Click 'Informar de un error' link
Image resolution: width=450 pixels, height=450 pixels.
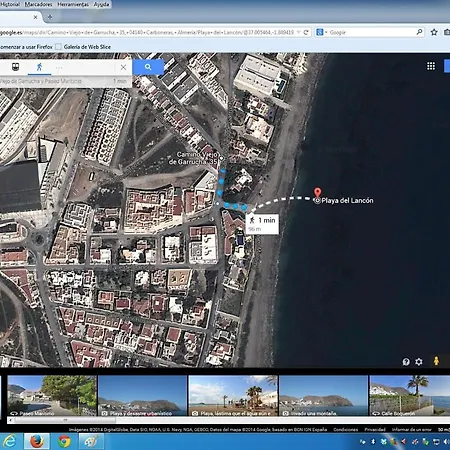point(411,429)
